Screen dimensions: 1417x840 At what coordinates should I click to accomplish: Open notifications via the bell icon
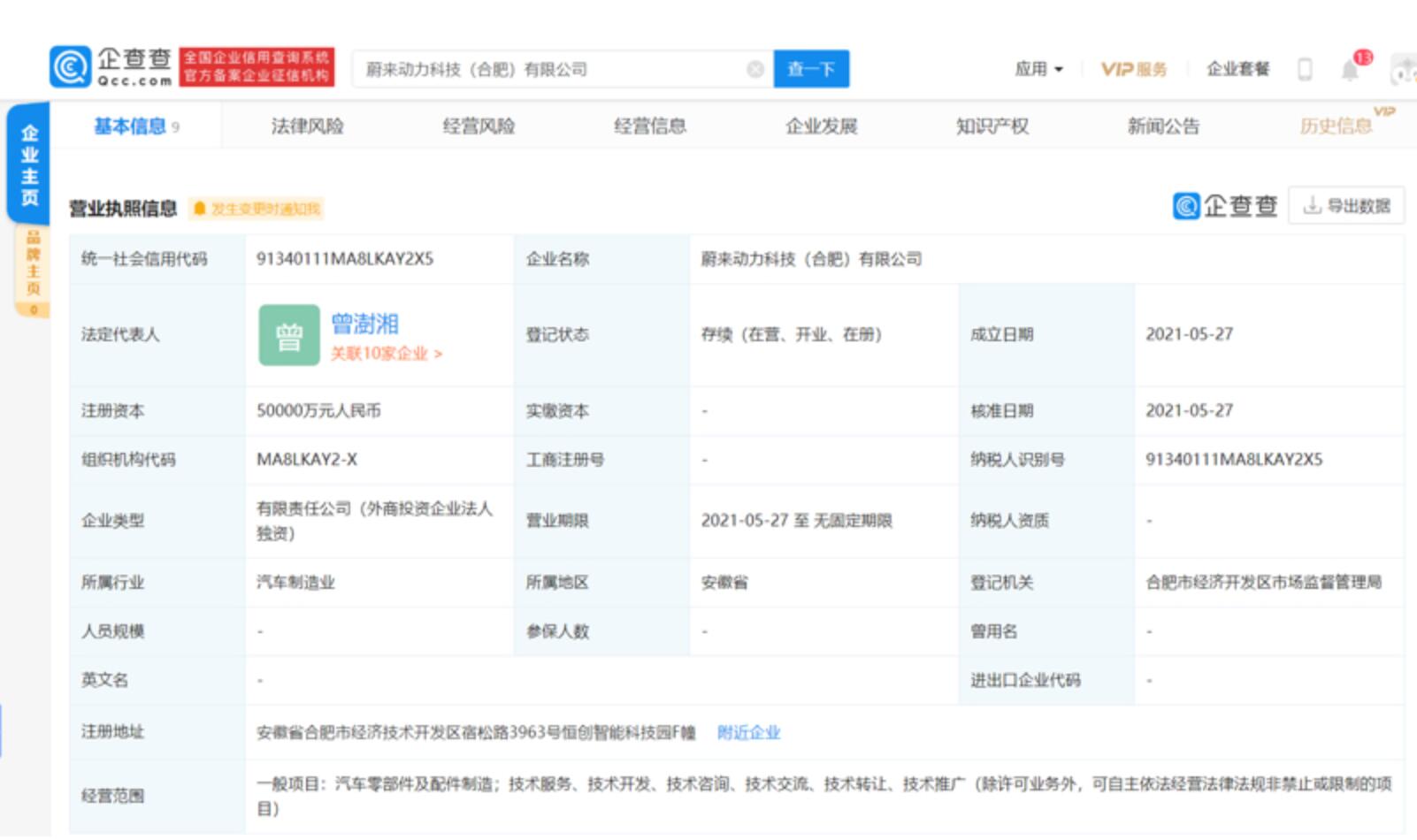[x=1350, y=69]
